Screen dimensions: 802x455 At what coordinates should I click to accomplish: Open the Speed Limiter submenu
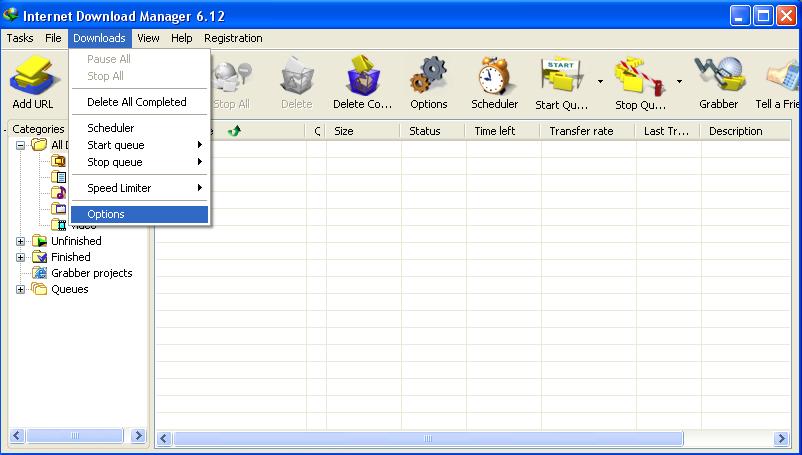140,188
